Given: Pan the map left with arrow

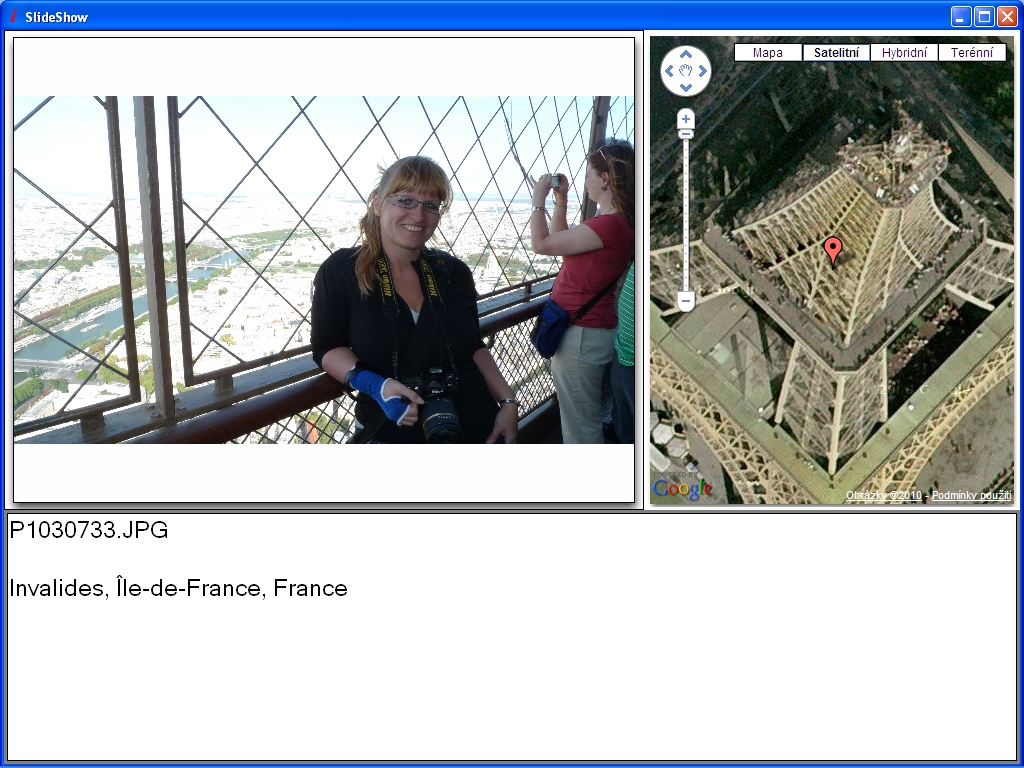Looking at the screenshot, I should [x=669, y=71].
